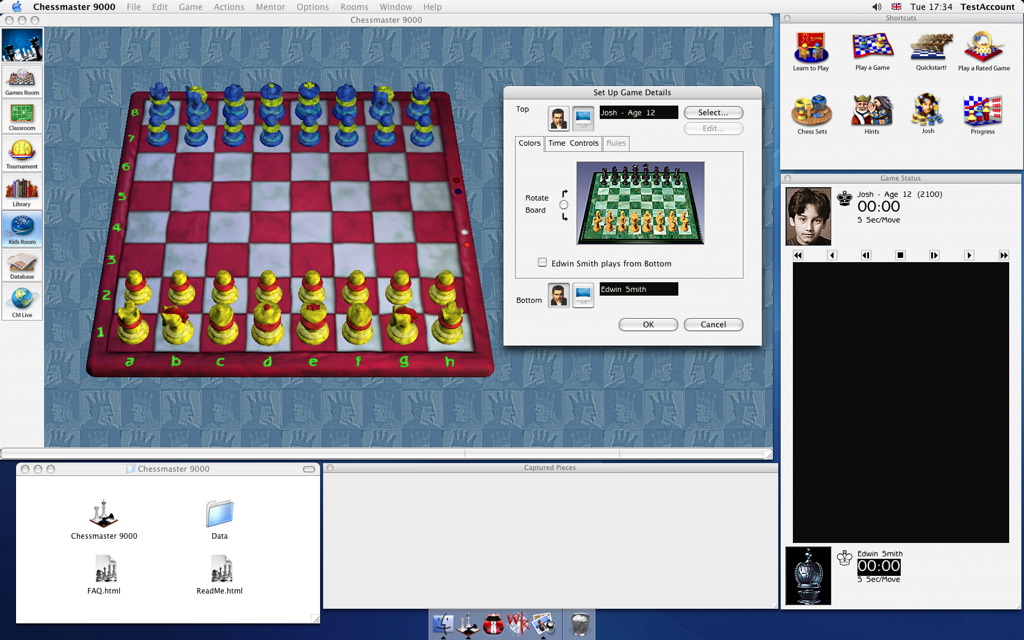This screenshot has height=640, width=1024.
Task: Click the TestAccount user menu
Action: pyautogui.click(x=987, y=7)
